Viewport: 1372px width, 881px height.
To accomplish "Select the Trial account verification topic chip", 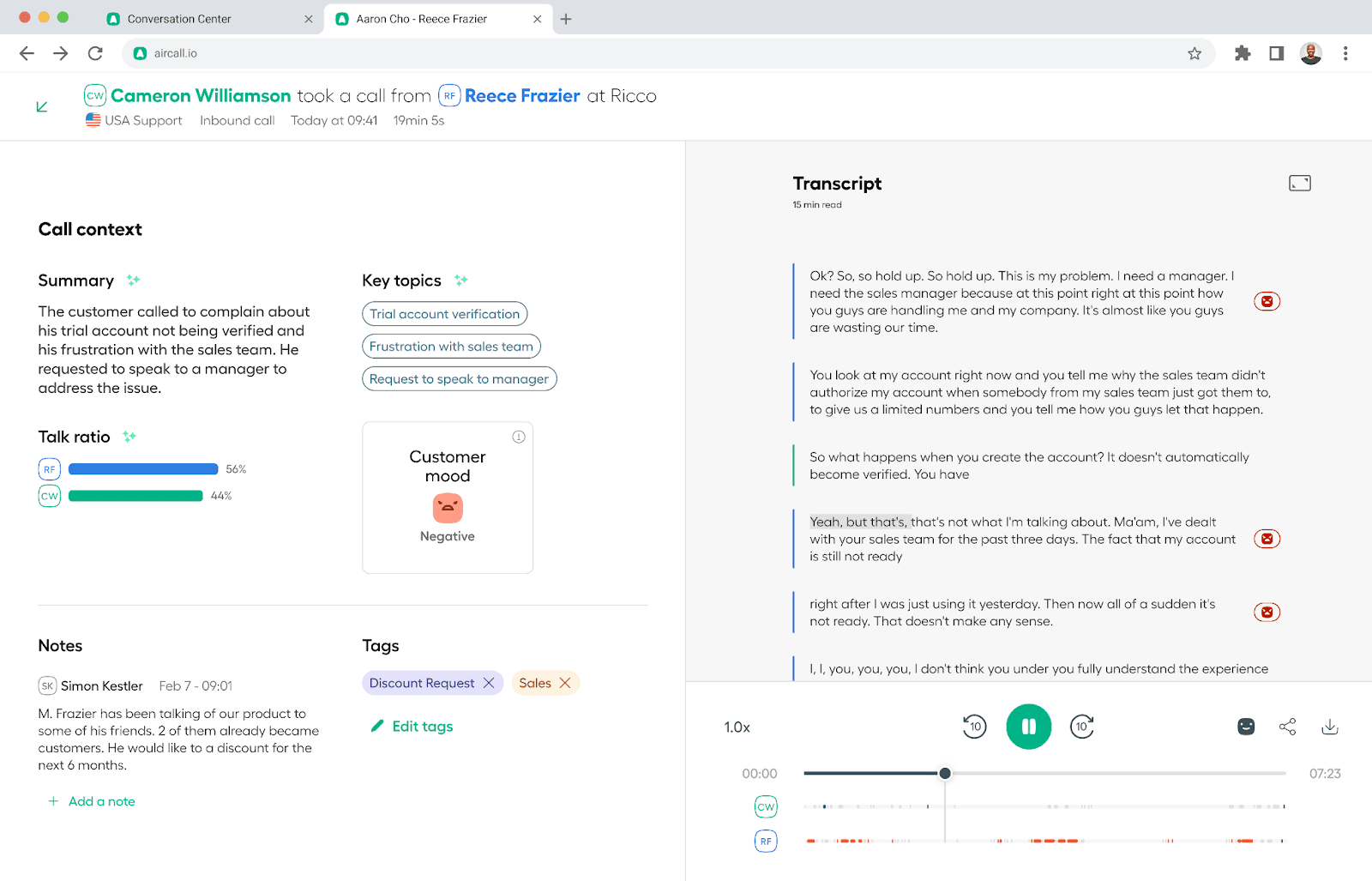I will pyautogui.click(x=444, y=313).
